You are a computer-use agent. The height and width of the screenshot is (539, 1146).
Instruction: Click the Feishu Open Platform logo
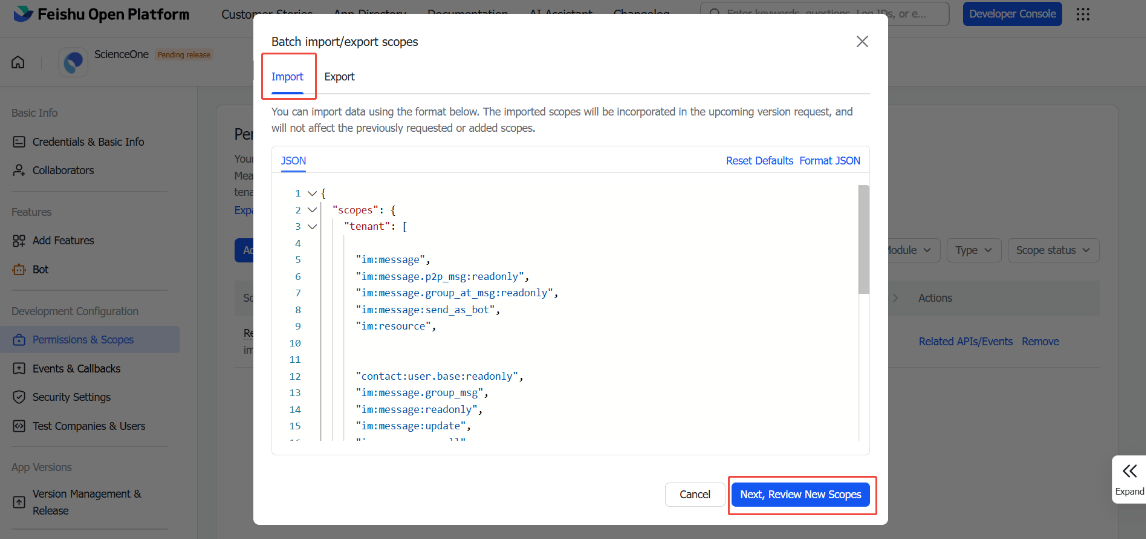101,14
